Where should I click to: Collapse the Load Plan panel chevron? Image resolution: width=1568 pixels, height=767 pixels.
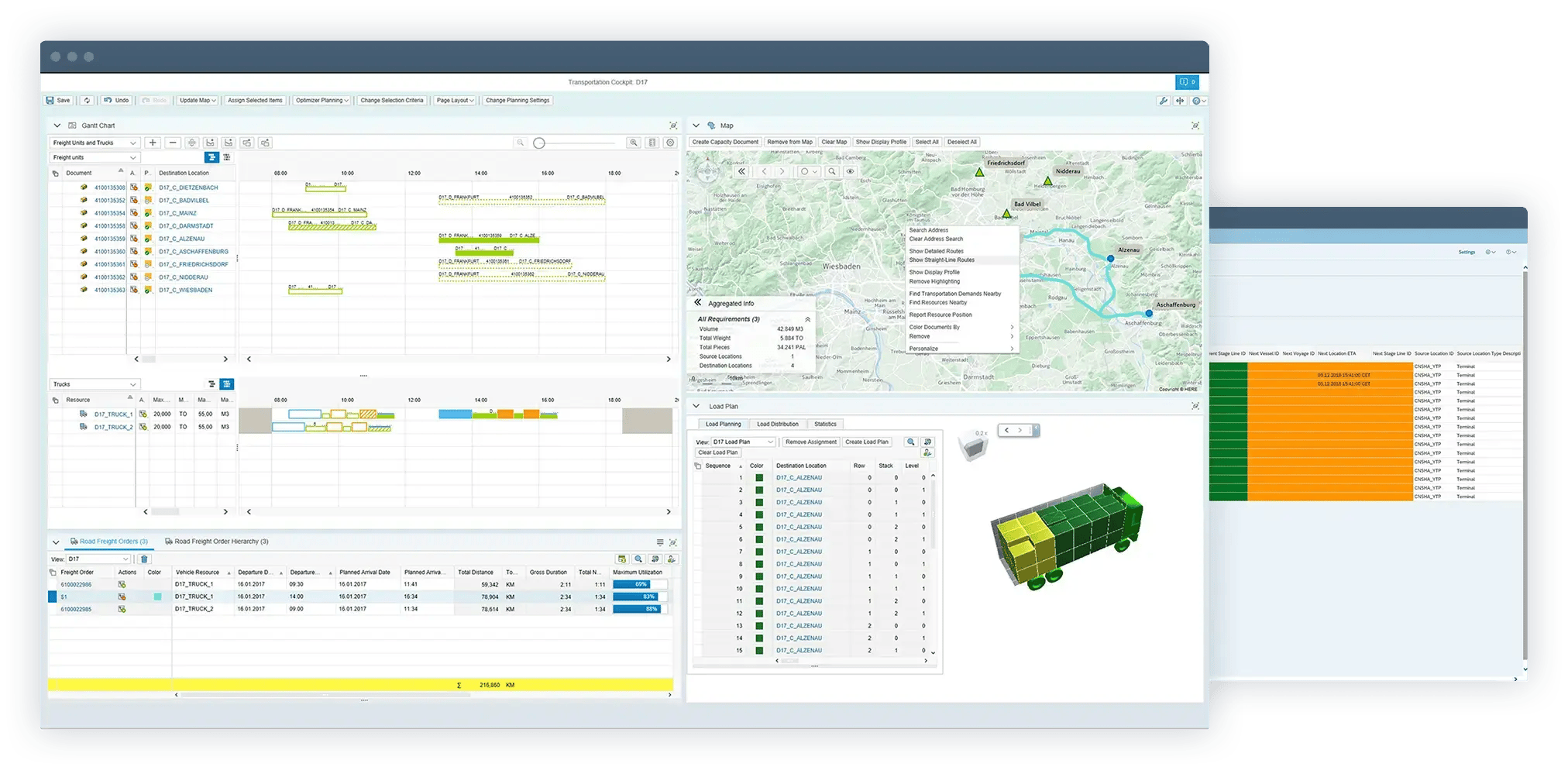tap(696, 406)
